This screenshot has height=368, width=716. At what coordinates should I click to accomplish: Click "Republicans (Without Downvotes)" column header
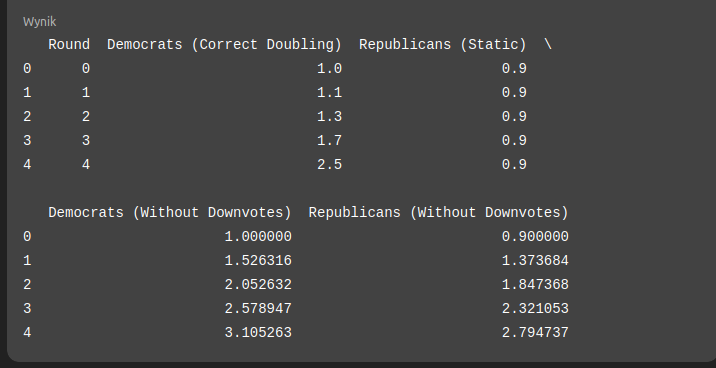pos(438,213)
